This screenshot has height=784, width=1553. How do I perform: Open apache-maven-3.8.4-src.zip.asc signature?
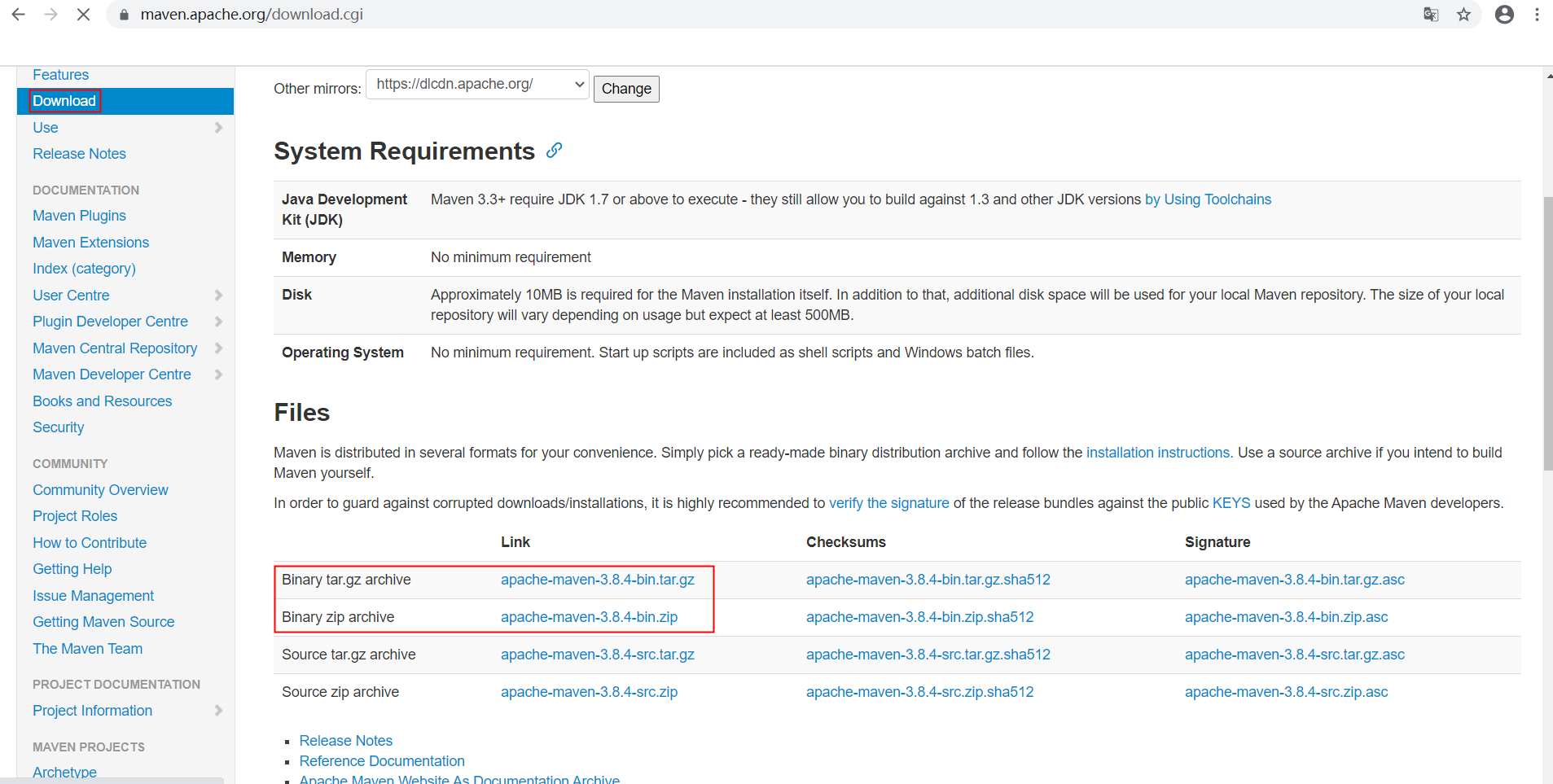click(1286, 692)
